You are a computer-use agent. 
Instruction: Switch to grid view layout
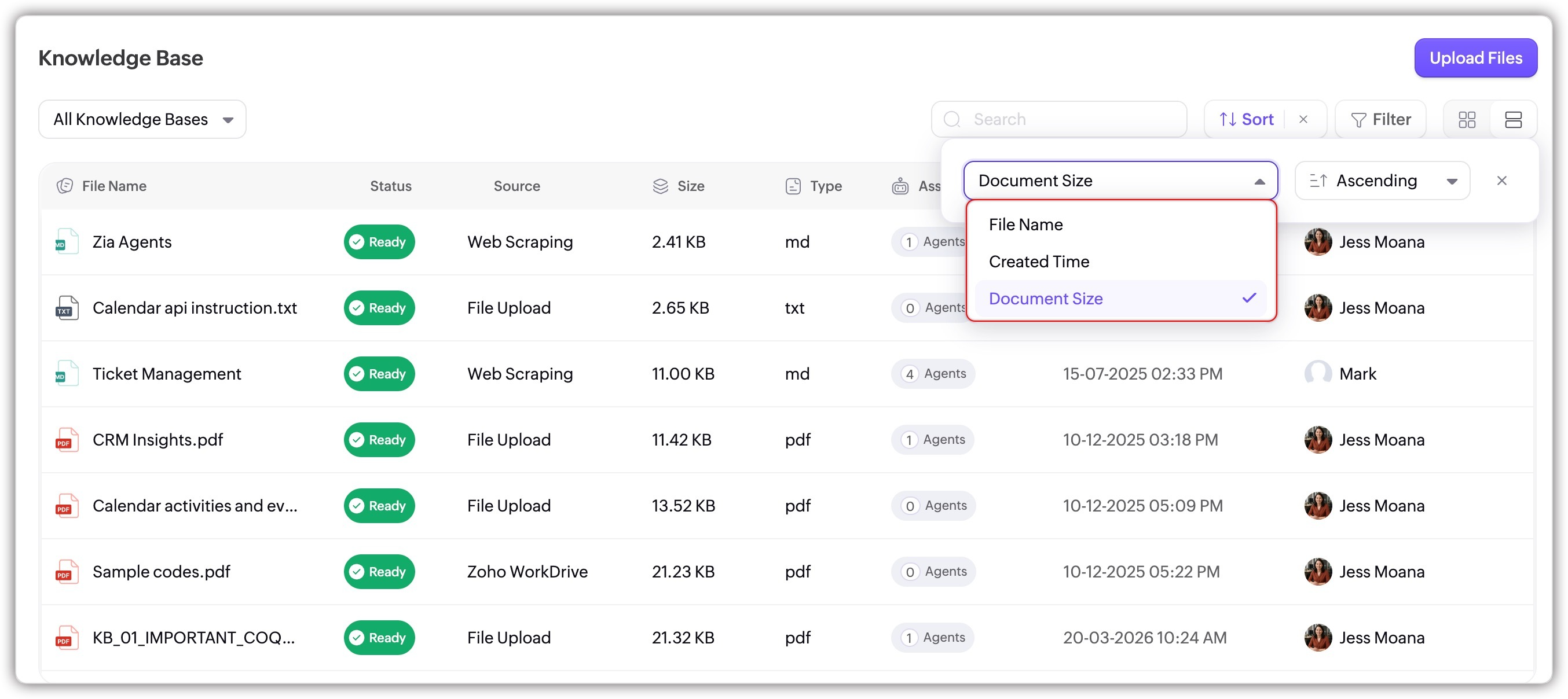[1466, 119]
